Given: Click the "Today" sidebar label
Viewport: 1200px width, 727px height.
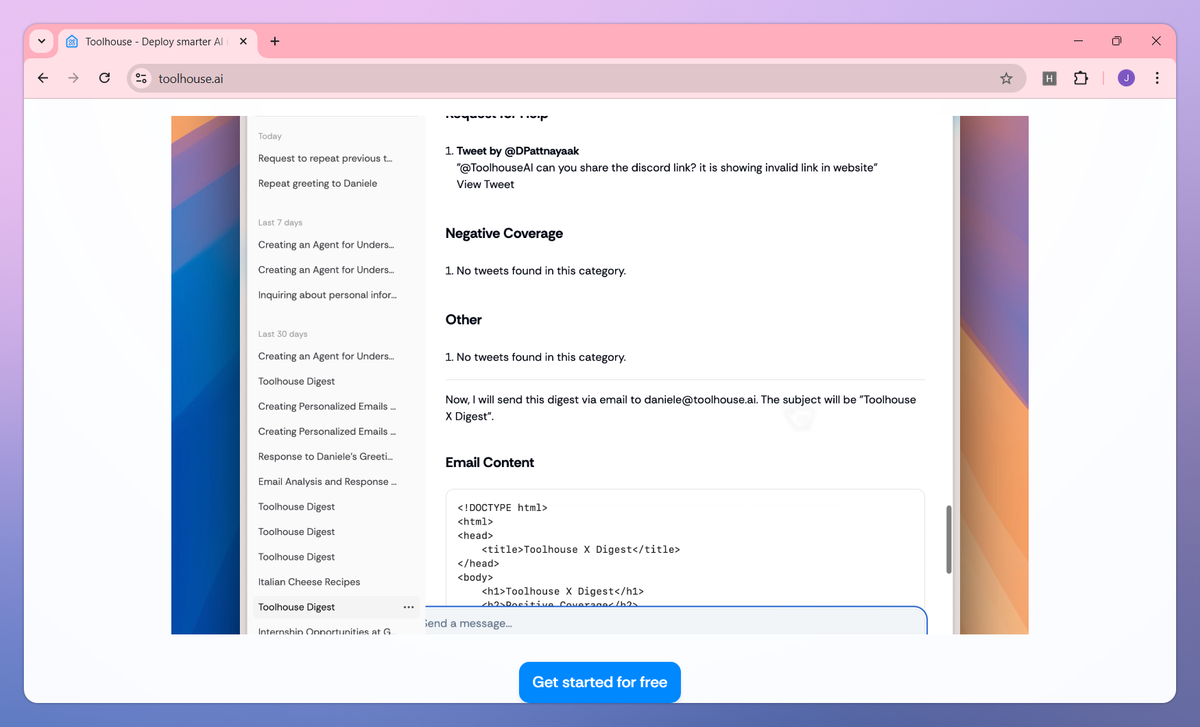Looking at the screenshot, I should (x=270, y=136).
